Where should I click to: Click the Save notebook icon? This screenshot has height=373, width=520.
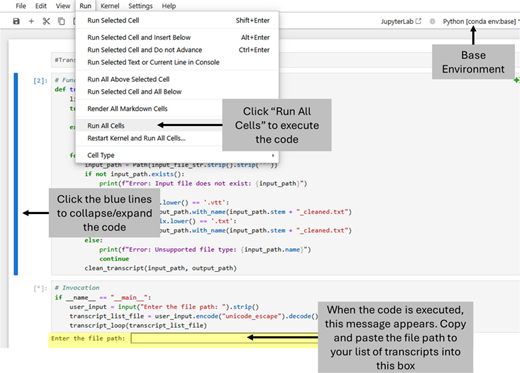click(16, 21)
